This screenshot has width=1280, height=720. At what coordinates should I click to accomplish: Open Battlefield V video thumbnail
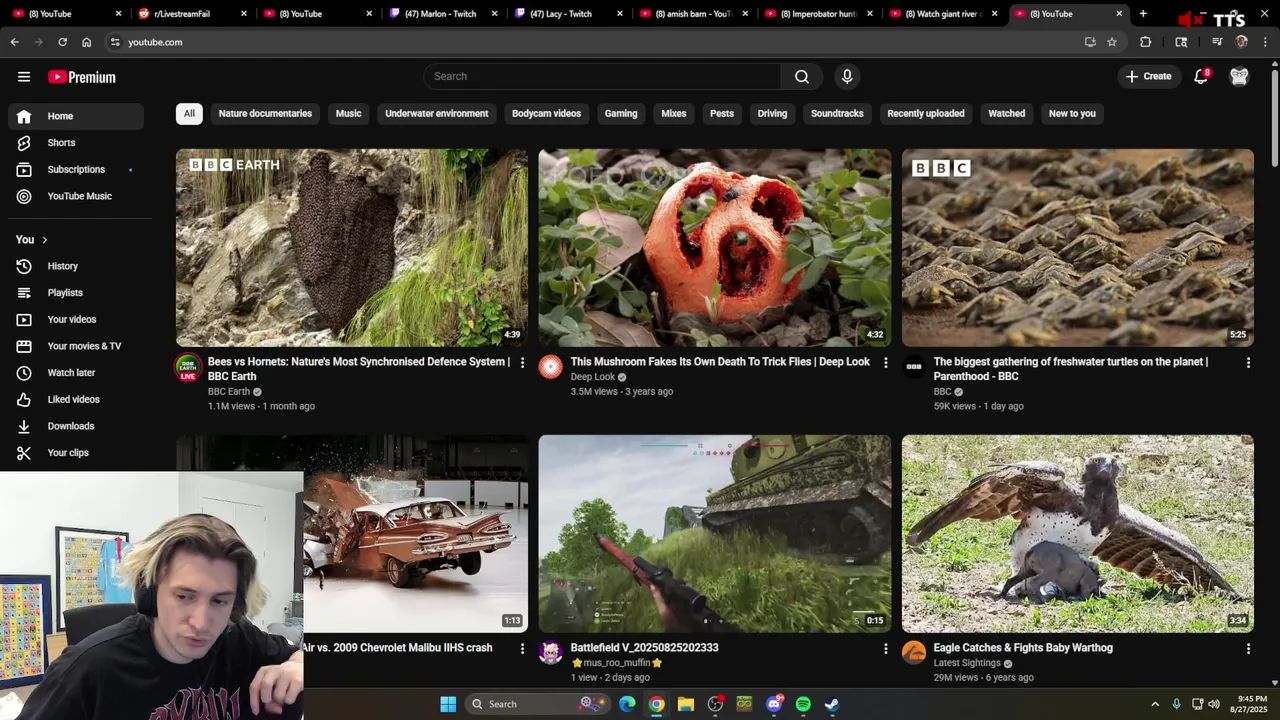point(715,533)
